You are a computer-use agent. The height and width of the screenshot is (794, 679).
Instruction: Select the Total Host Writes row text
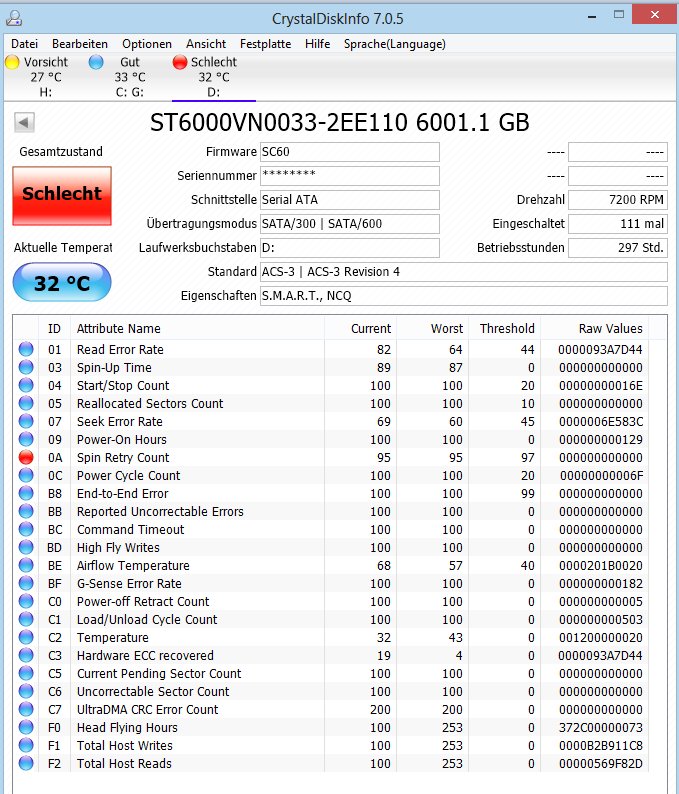tap(125, 745)
